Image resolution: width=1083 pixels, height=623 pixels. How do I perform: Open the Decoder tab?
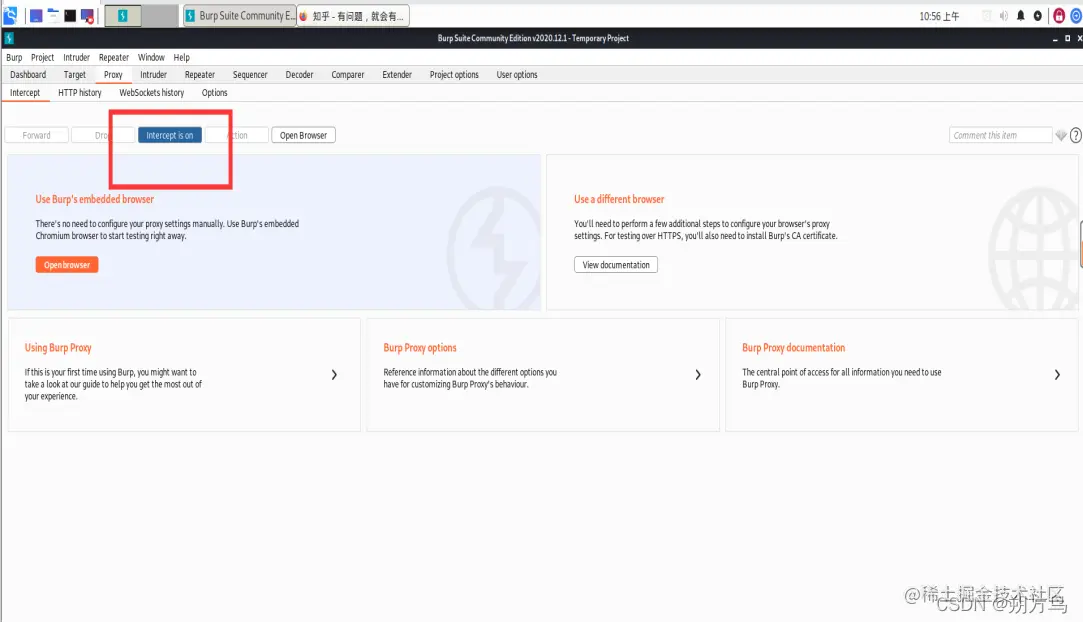coord(299,75)
